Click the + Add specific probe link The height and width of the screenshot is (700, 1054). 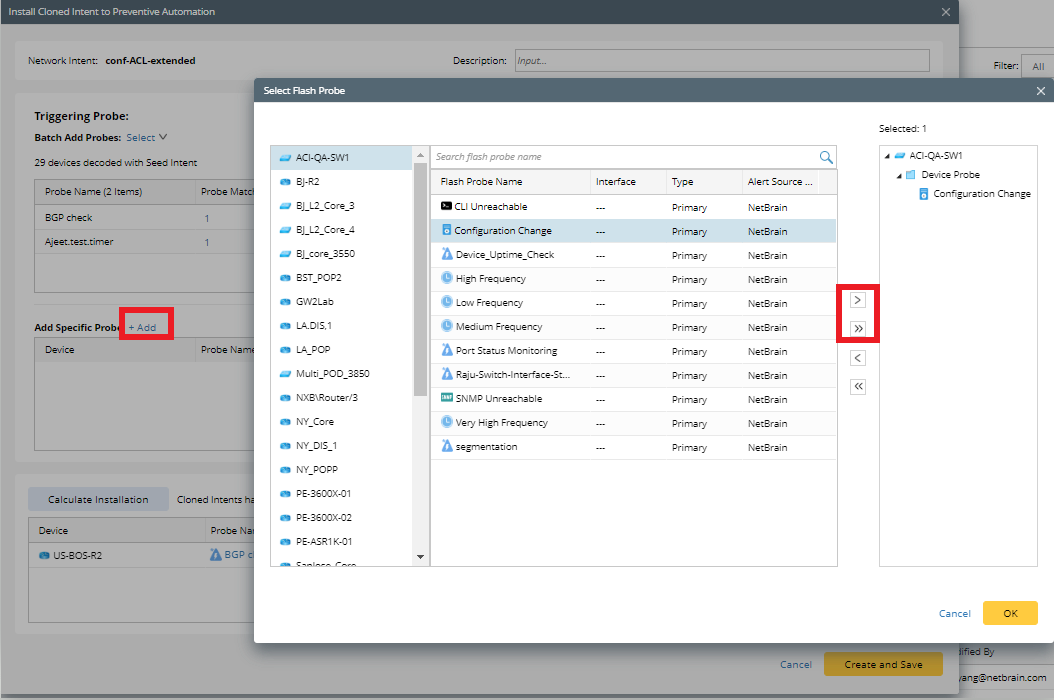tap(143, 327)
